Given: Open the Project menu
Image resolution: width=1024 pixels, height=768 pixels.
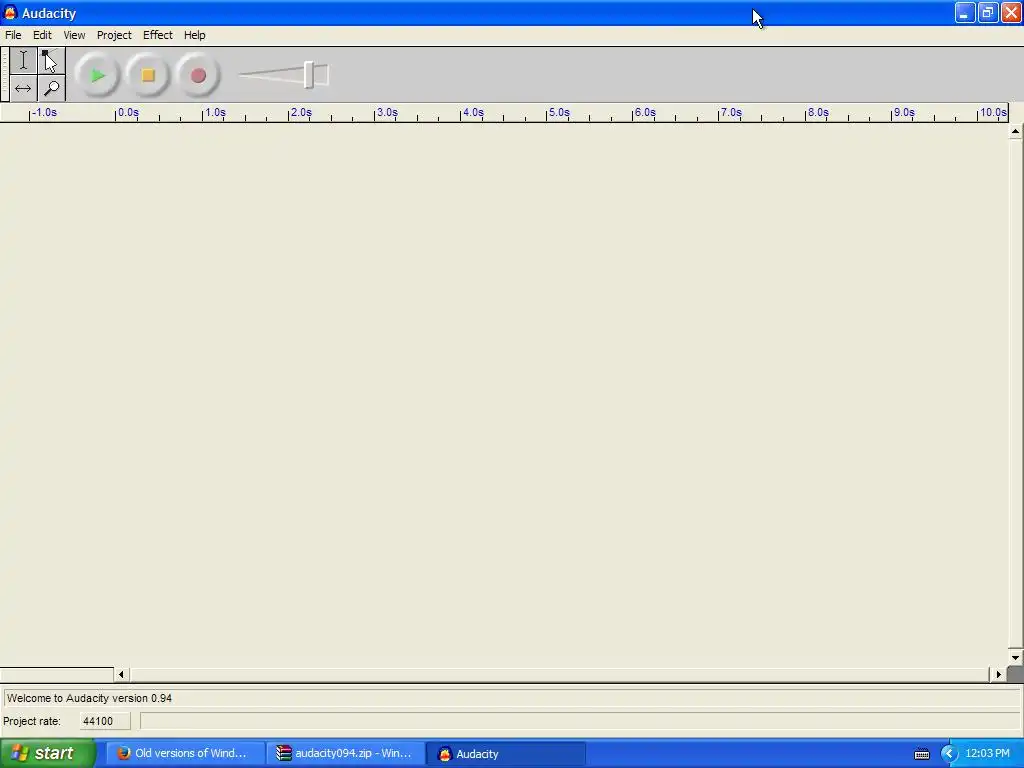Looking at the screenshot, I should pos(114,35).
